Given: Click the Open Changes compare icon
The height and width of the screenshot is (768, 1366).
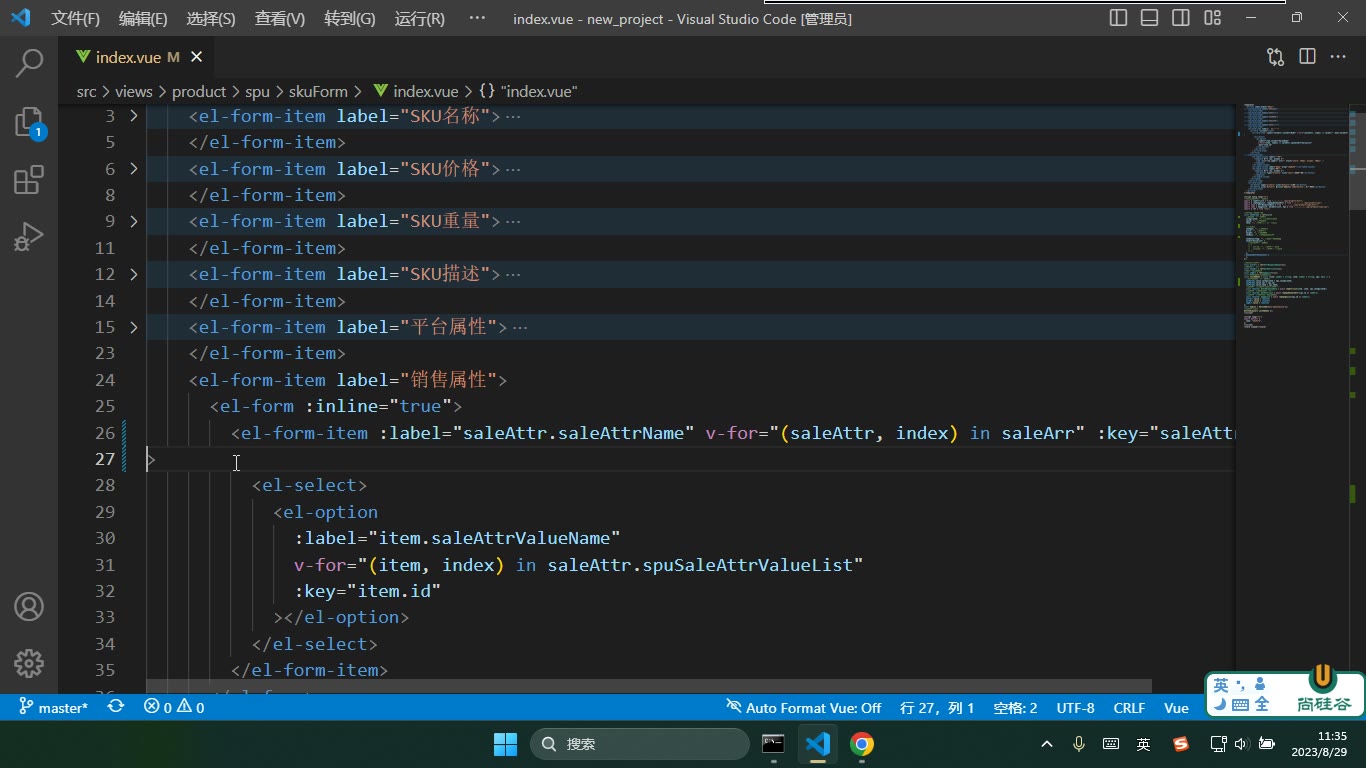Looking at the screenshot, I should [x=1275, y=57].
